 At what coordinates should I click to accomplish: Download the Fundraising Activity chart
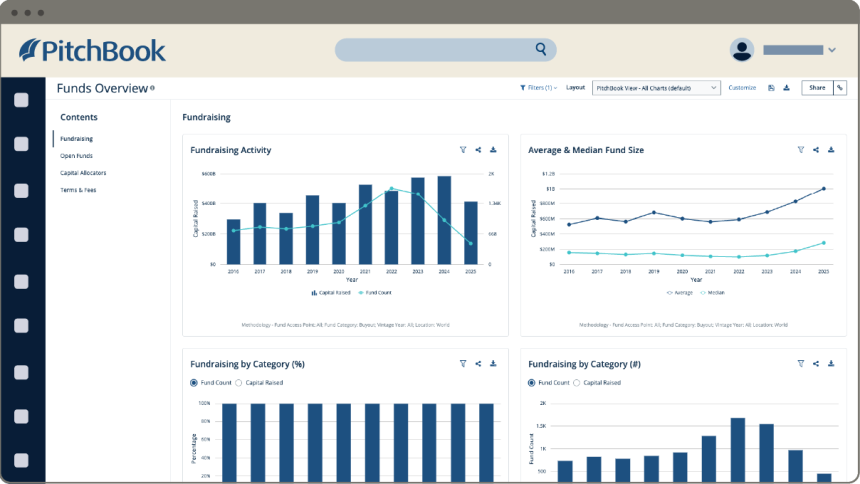[493, 150]
